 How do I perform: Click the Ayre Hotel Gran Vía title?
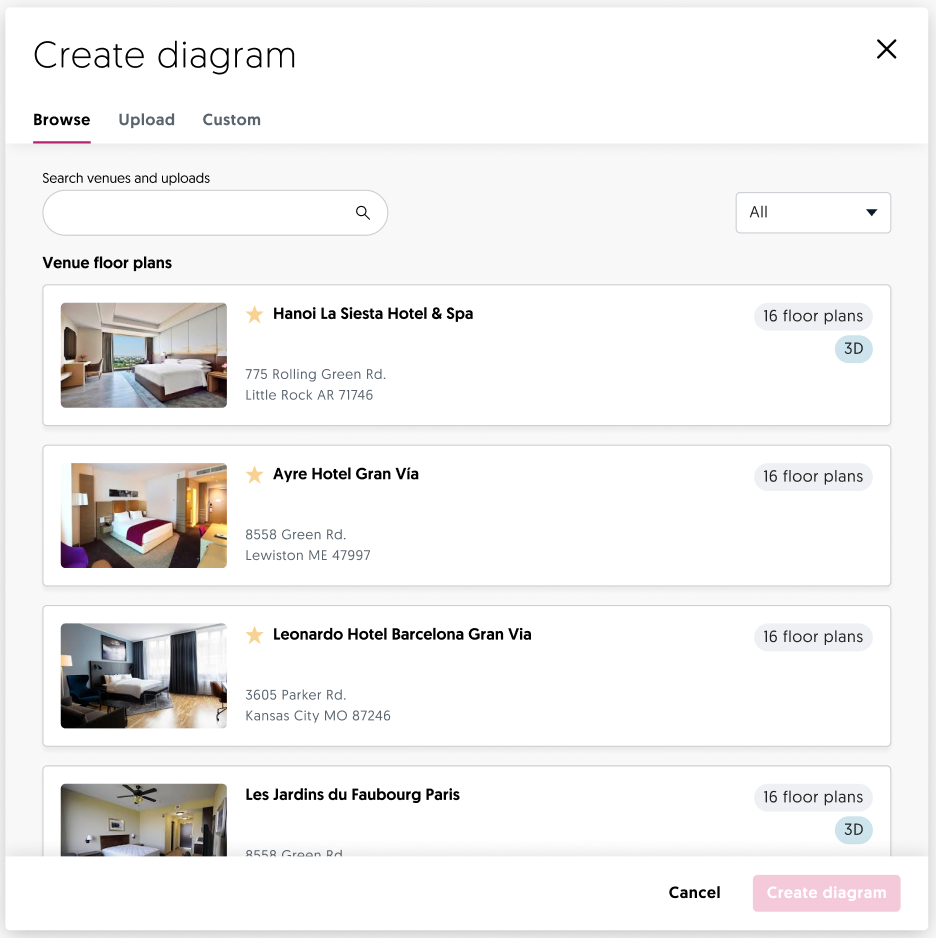click(x=346, y=474)
